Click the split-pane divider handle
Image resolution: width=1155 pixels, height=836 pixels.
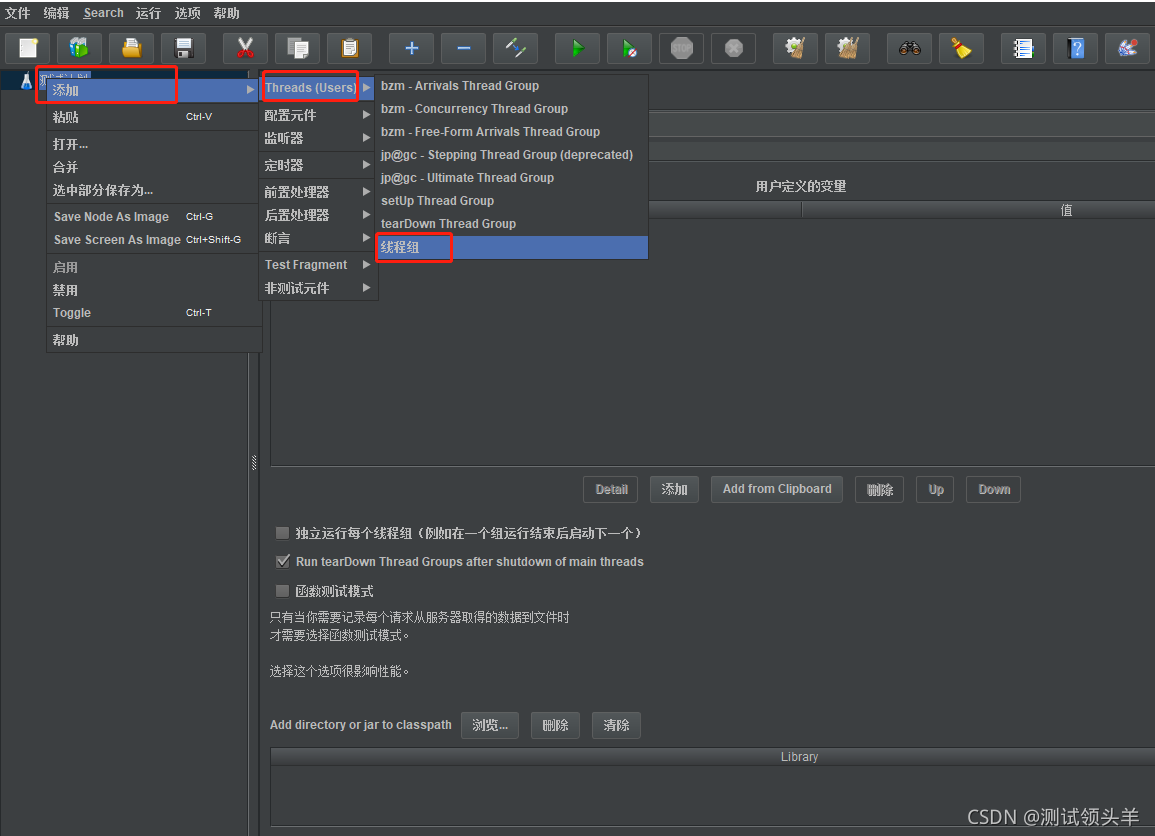click(254, 462)
